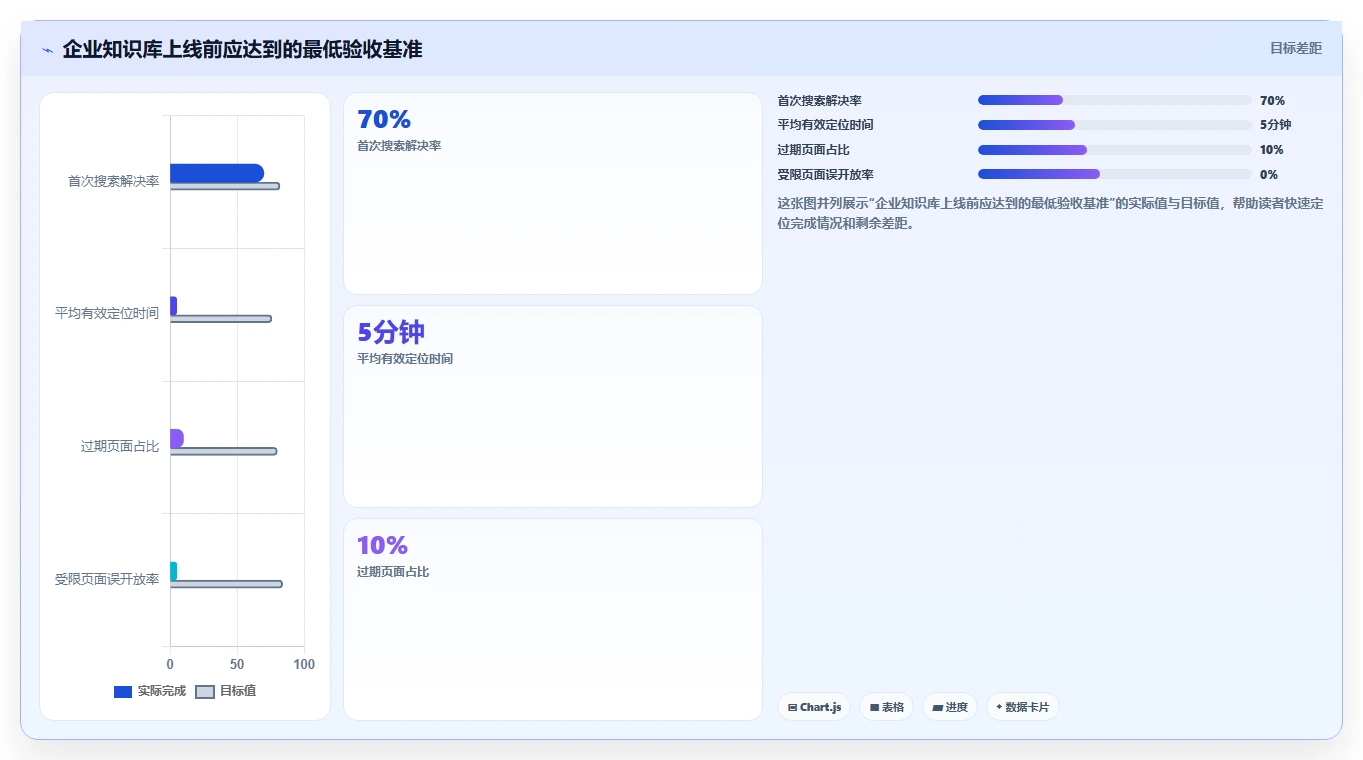Click the 受限页面误开放率 progress bar
Viewport: 1363px width, 760px height.
pyautogui.click(x=1114, y=174)
